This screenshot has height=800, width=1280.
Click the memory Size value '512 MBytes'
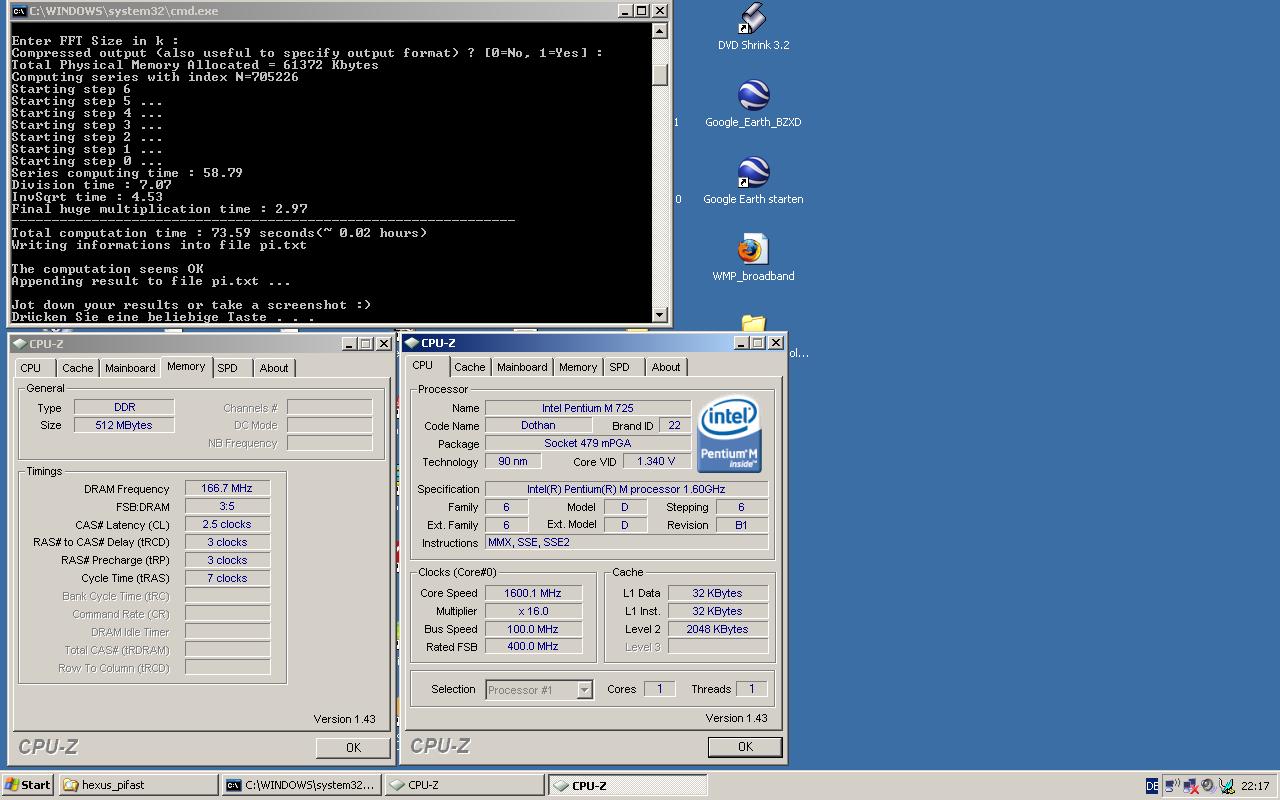[124, 425]
